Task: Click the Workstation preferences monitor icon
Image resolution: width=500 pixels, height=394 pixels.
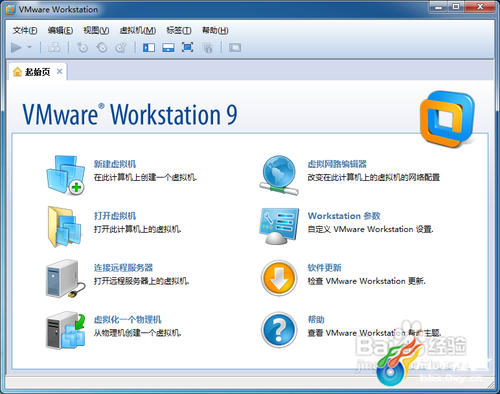Action: click(279, 227)
